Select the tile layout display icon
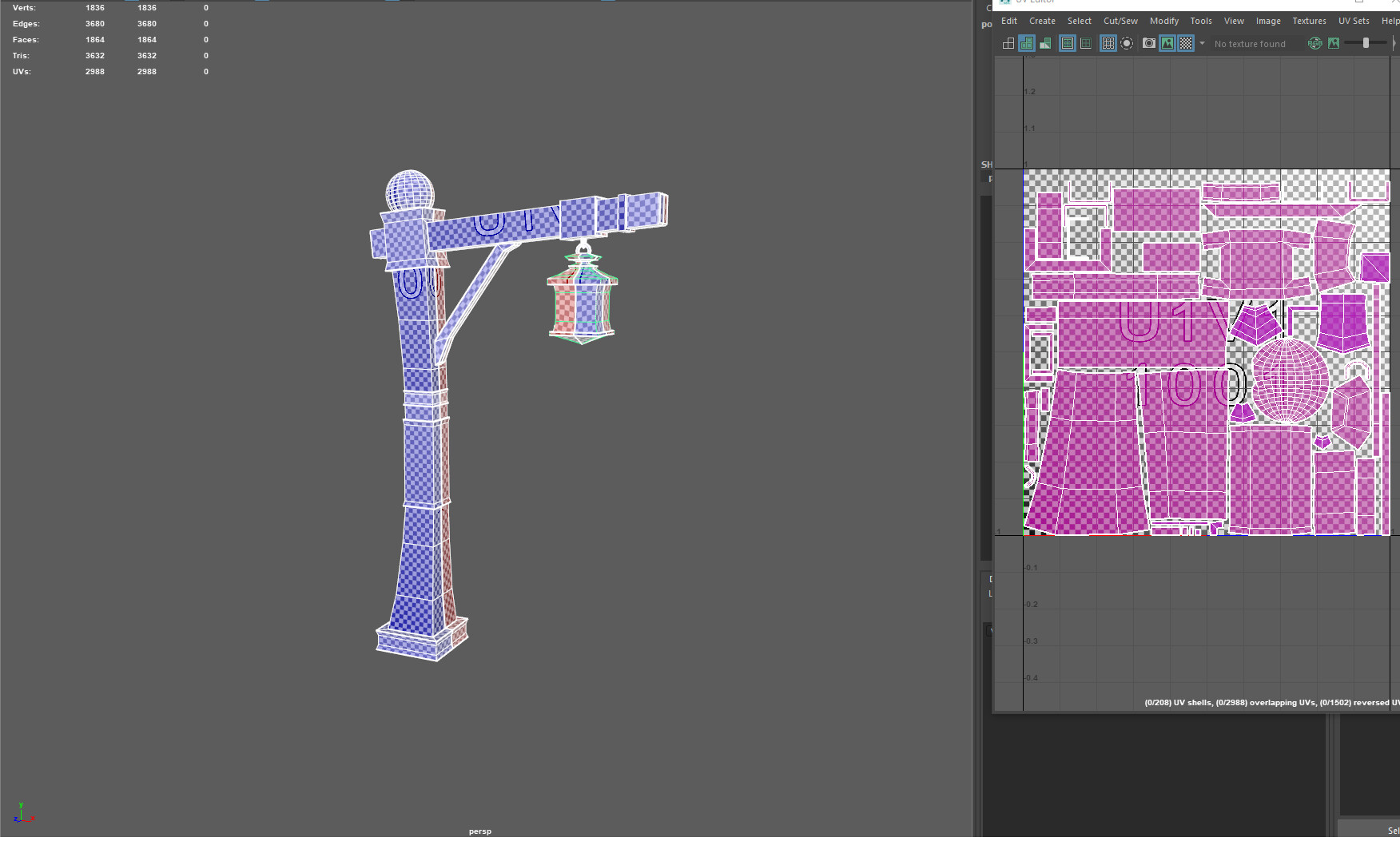Viewport: 1400px width, 853px height. coord(1010,44)
